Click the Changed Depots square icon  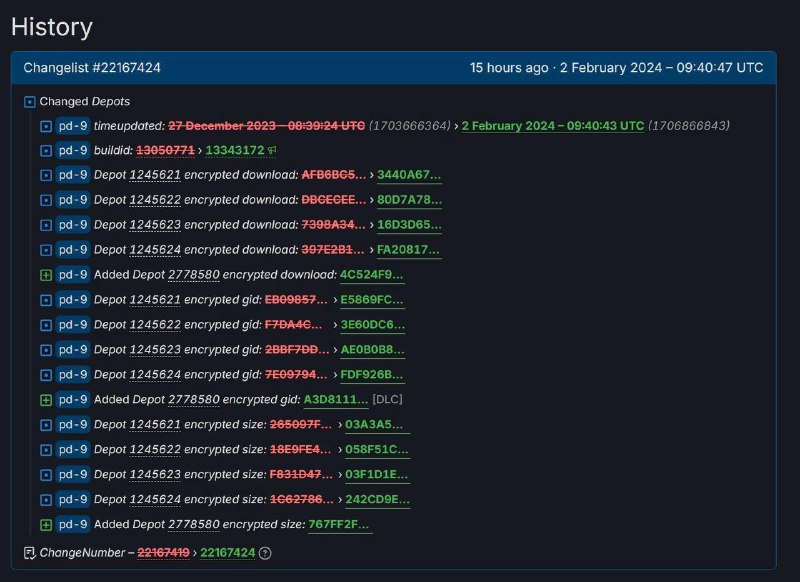tap(30, 101)
